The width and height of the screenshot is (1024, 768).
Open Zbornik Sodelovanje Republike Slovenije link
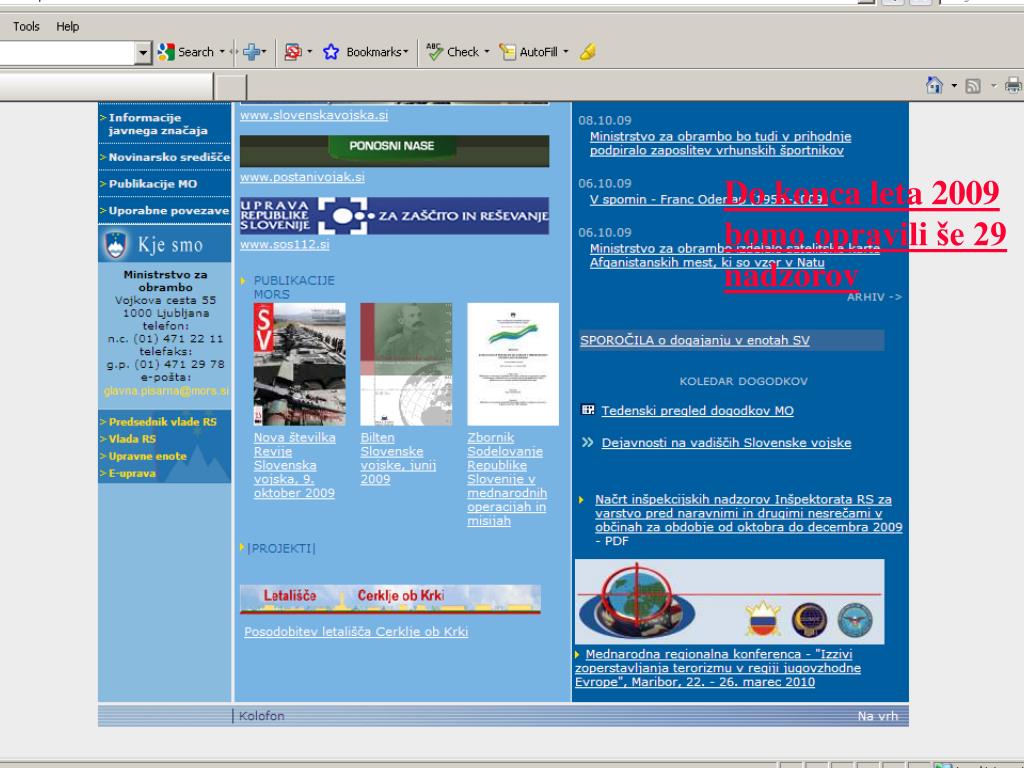pyautogui.click(x=507, y=479)
